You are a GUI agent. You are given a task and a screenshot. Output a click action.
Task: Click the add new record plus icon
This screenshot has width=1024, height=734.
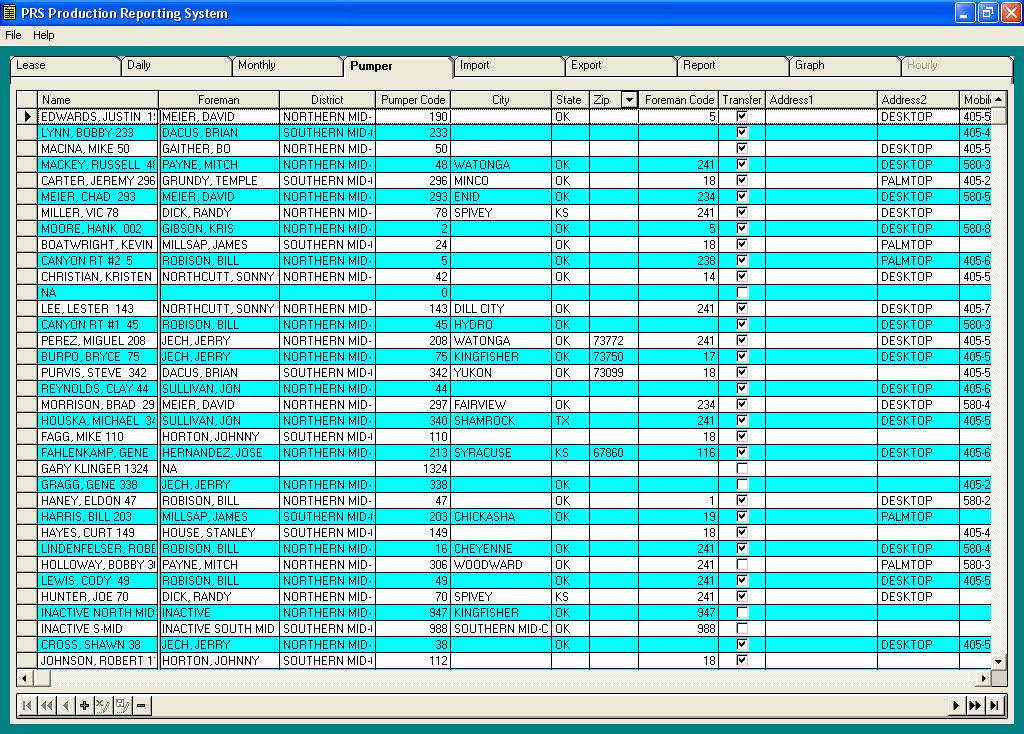click(x=84, y=705)
